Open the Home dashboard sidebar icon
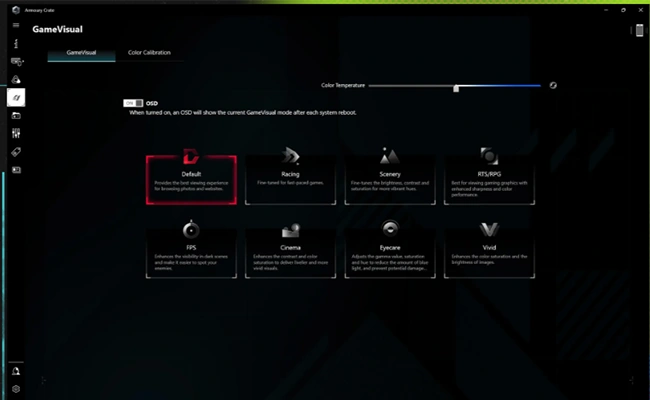This screenshot has height=400, width=650. (16, 44)
